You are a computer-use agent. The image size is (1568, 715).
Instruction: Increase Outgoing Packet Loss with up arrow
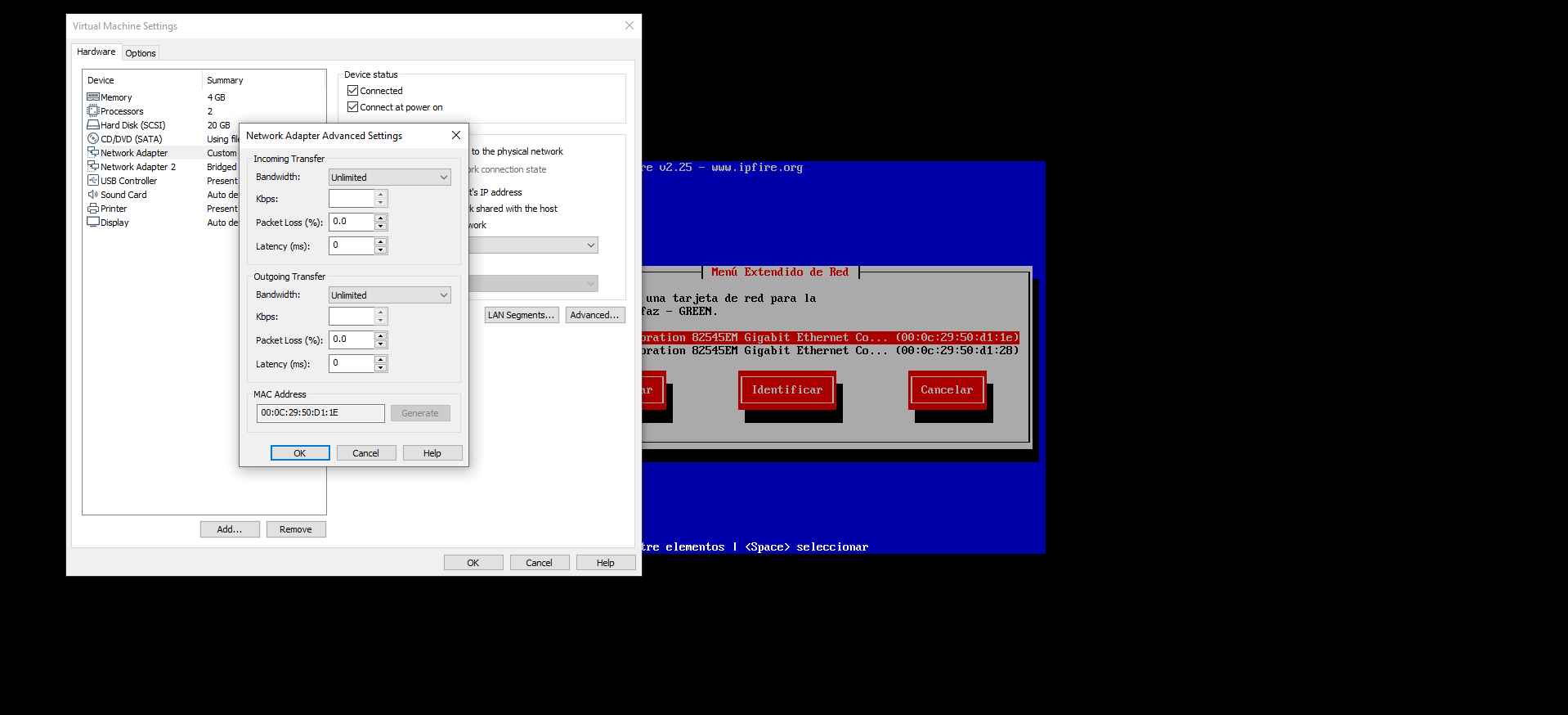[381, 335]
